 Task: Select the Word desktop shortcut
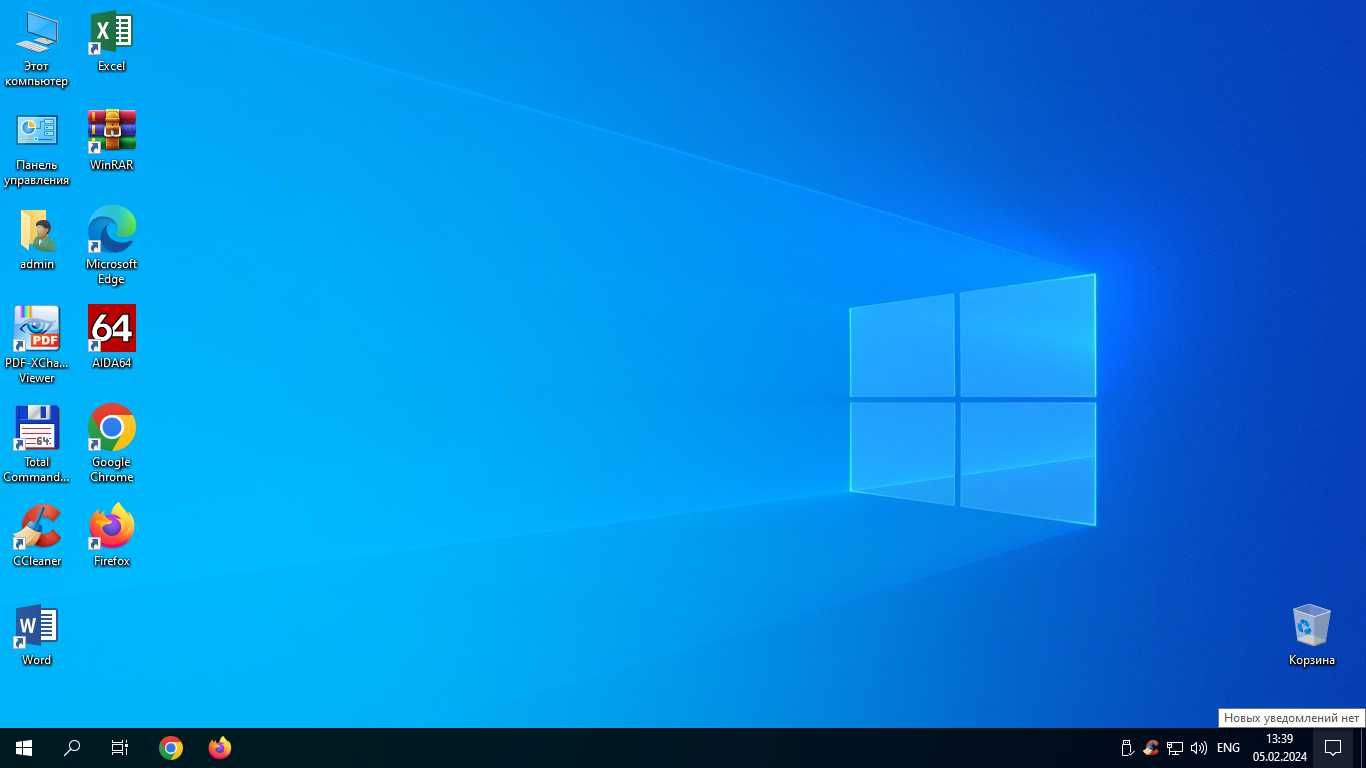(x=37, y=635)
